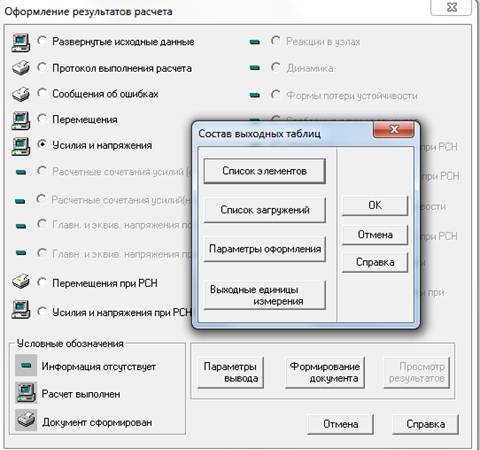The height and width of the screenshot is (450, 480).
Task: Click computer icon next to Перемещения row
Action: [x=21, y=120]
